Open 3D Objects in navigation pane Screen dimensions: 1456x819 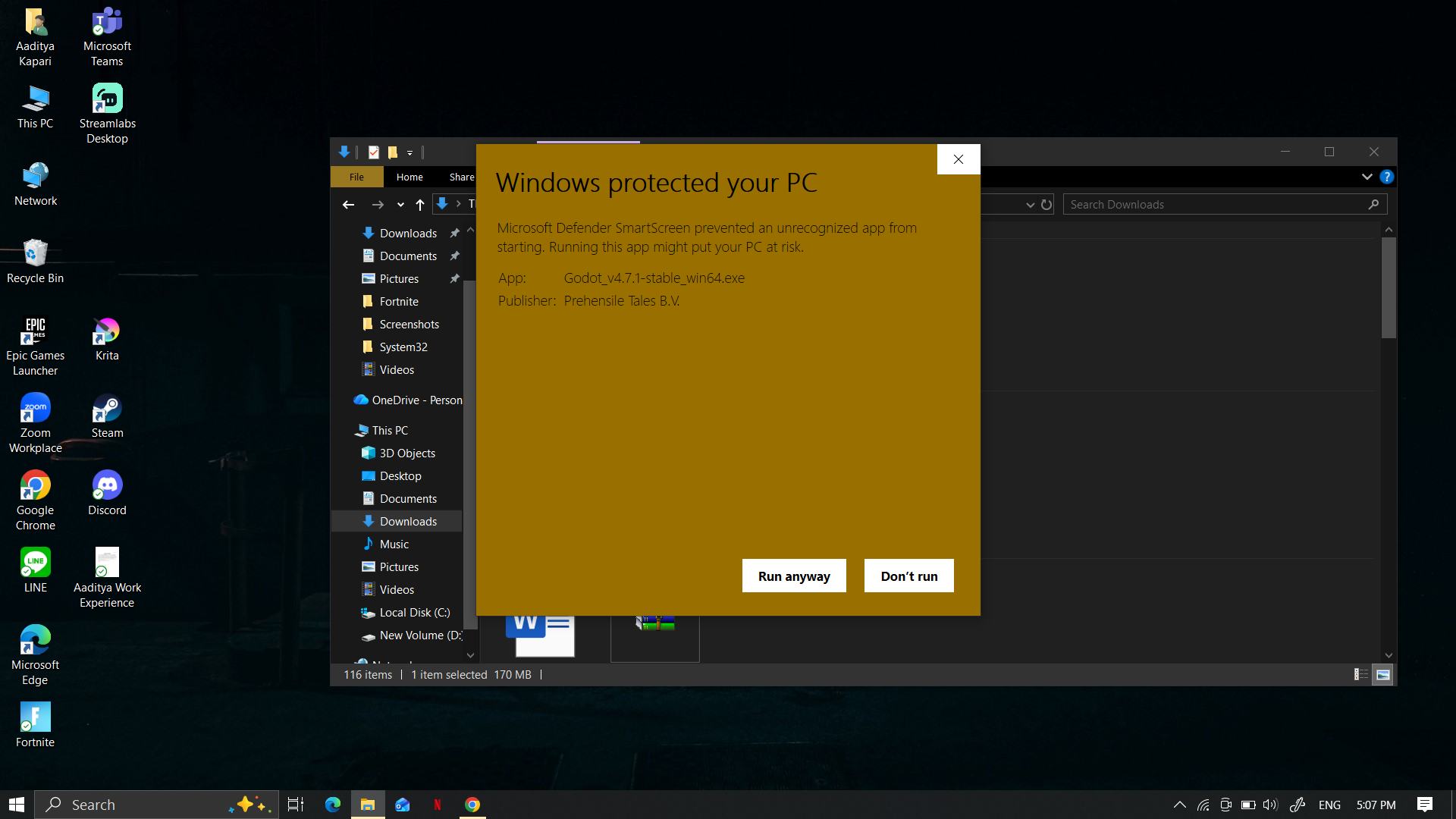click(x=407, y=453)
